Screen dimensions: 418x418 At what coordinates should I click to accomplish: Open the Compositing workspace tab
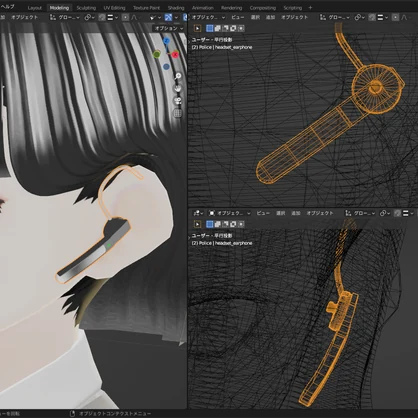263,8
